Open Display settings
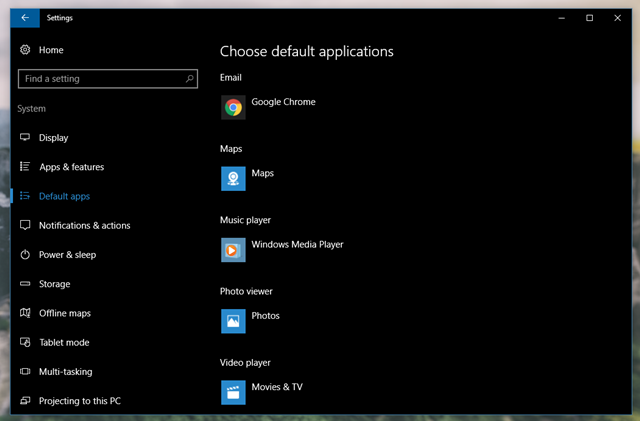The width and height of the screenshot is (640, 421). (53, 138)
